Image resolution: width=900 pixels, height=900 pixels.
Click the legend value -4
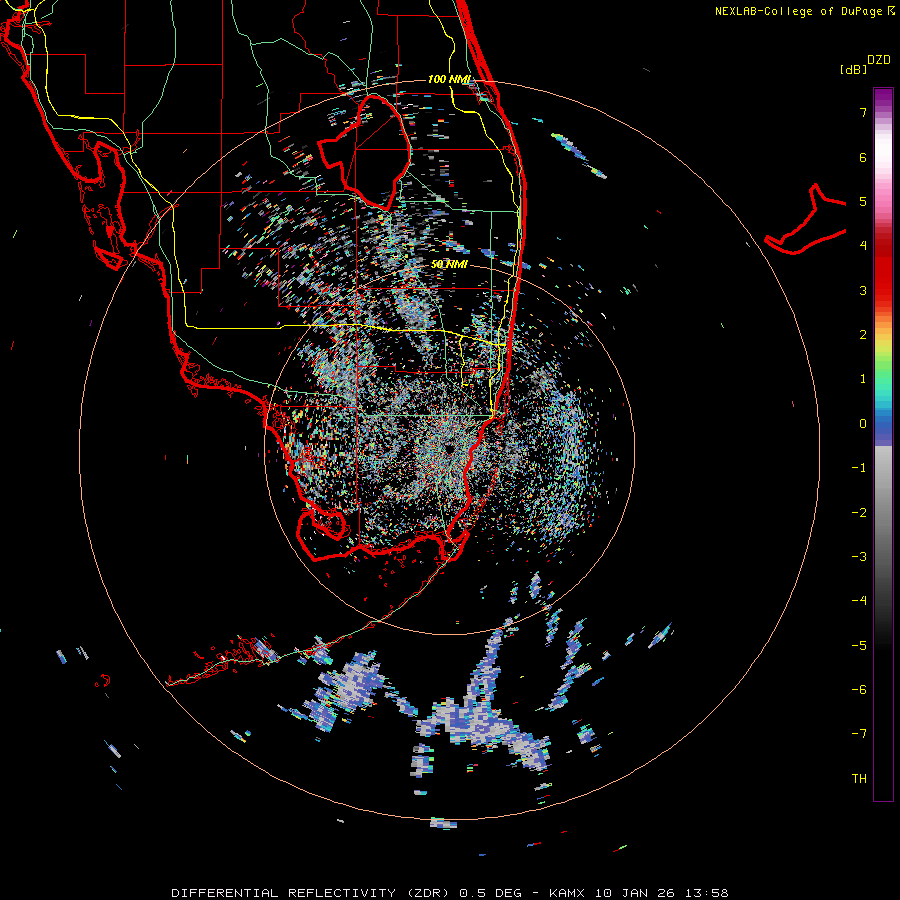click(859, 600)
